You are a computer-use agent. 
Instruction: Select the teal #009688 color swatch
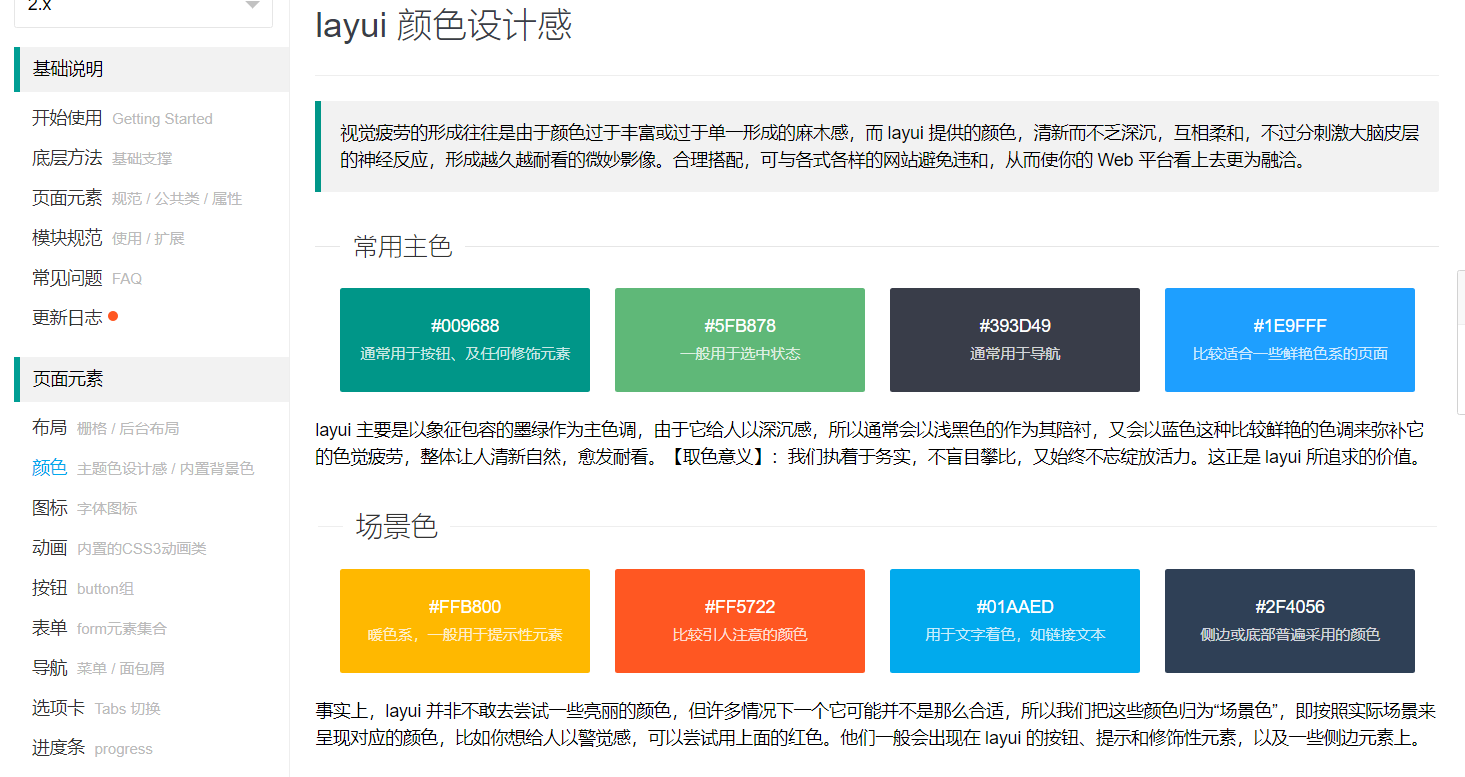[464, 340]
